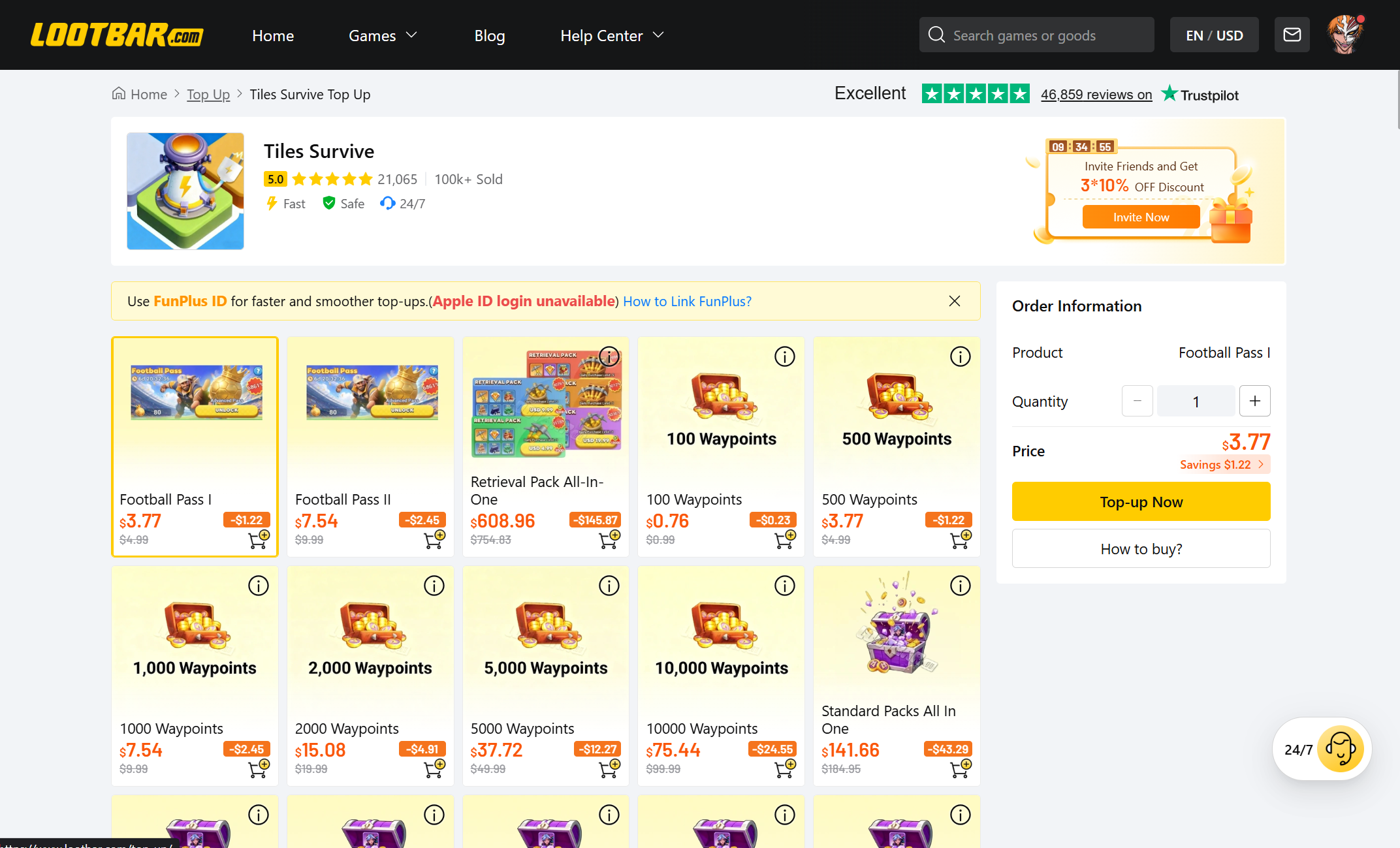Viewport: 1400px width, 848px height.
Task: Click Top Up breadcrumb link
Action: pos(208,94)
